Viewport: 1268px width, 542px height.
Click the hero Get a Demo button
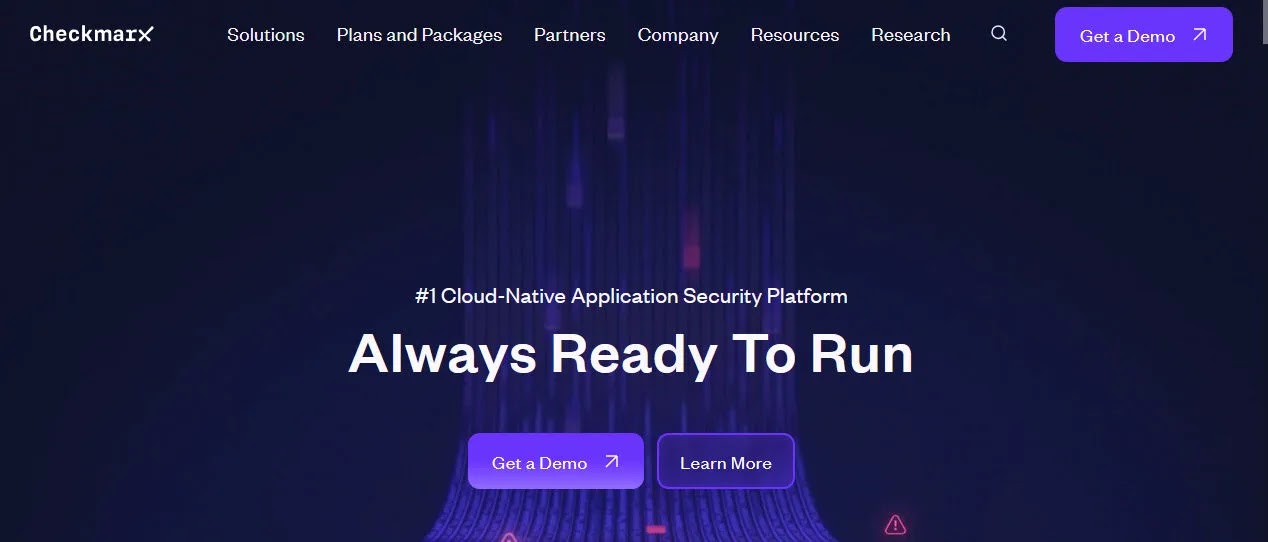click(556, 461)
